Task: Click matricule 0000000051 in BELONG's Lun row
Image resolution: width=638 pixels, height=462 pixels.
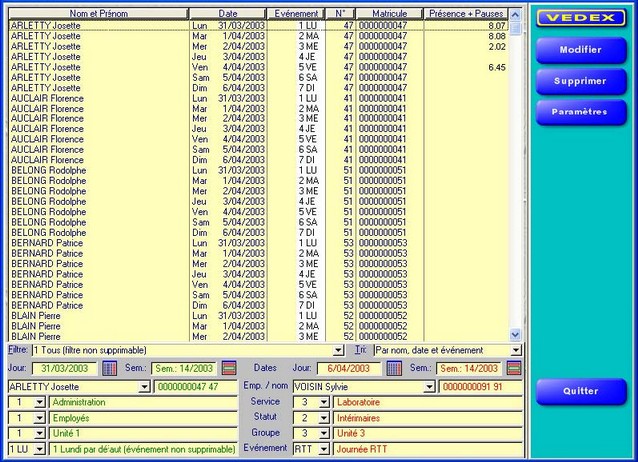Action: pyautogui.click(x=382, y=170)
